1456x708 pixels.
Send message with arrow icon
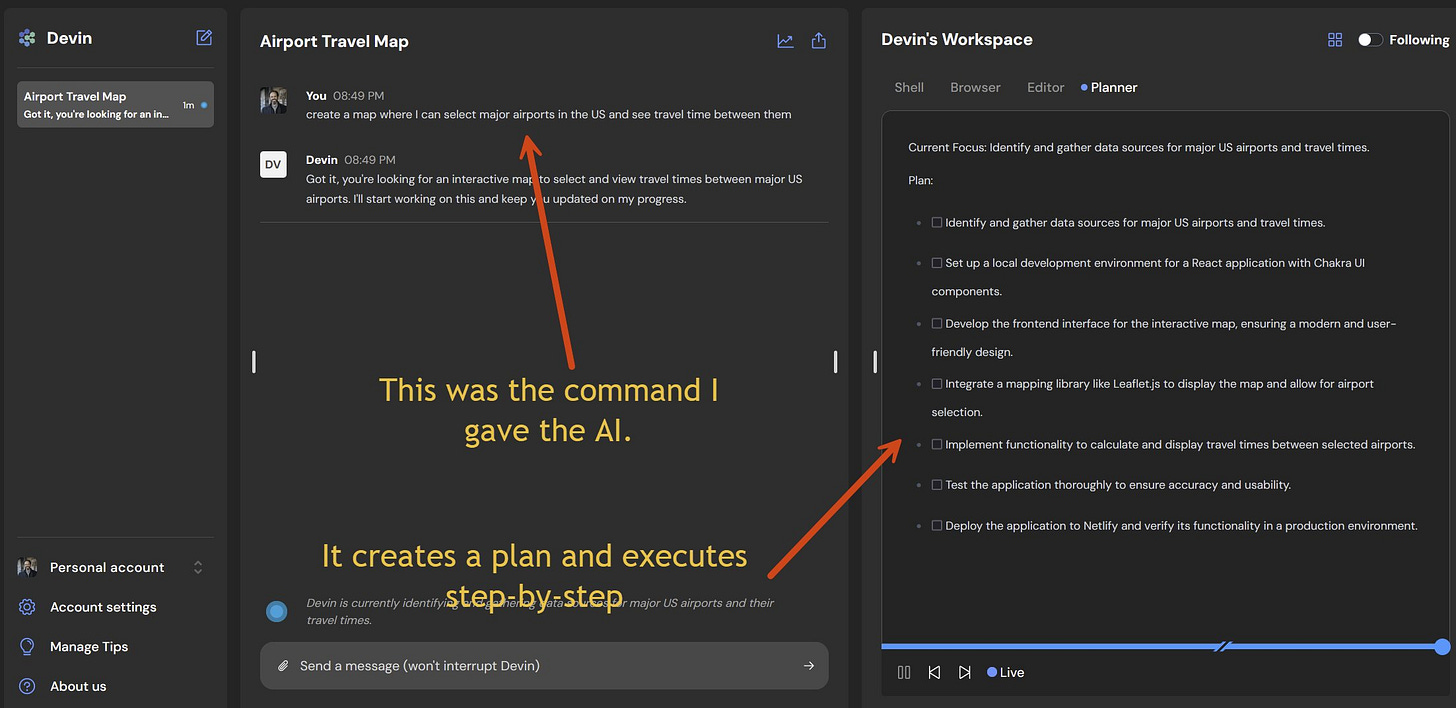tap(809, 666)
